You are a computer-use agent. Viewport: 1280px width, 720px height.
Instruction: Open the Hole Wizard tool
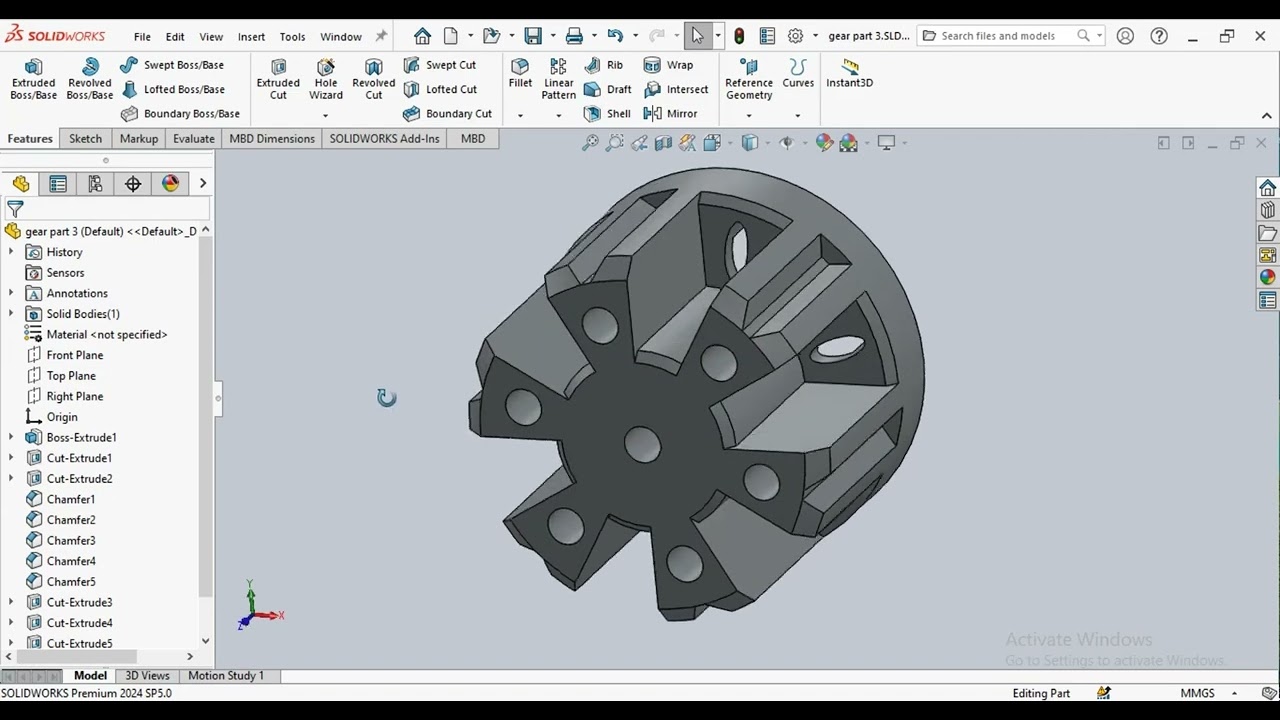coord(326,79)
